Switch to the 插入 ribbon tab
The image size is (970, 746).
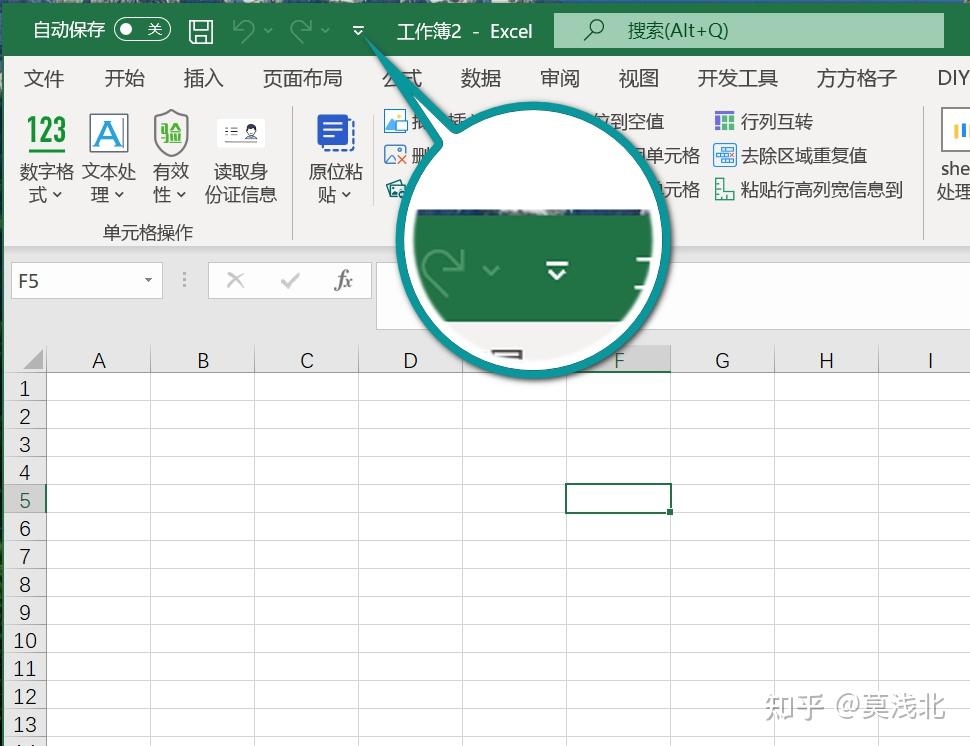[203, 78]
